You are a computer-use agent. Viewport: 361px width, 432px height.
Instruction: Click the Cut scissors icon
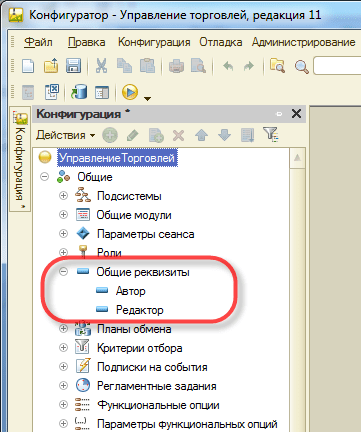[101, 66]
